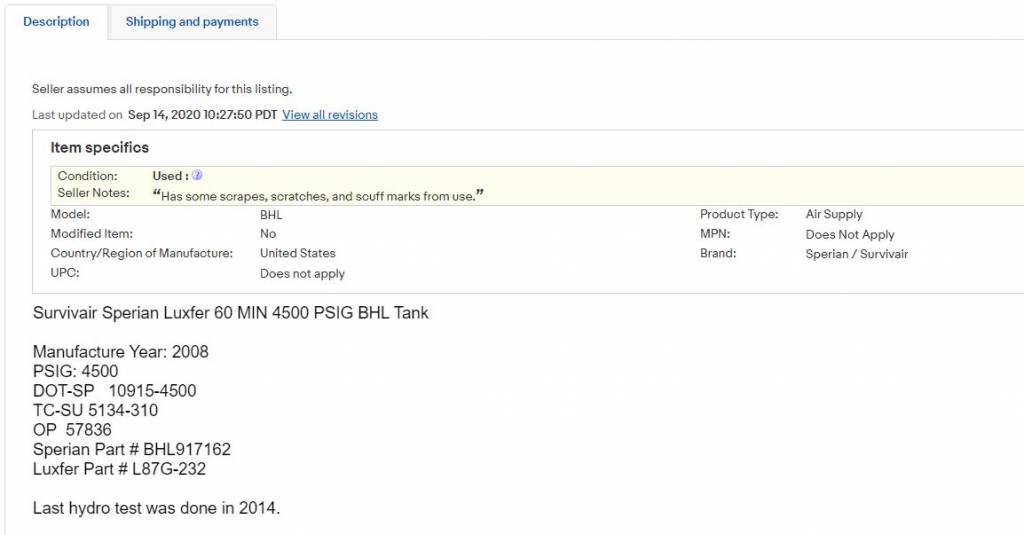The height and width of the screenshot is (535, 1024).
Task: Switch to Shipping and payments tab
Action: (x=192, y=22)
